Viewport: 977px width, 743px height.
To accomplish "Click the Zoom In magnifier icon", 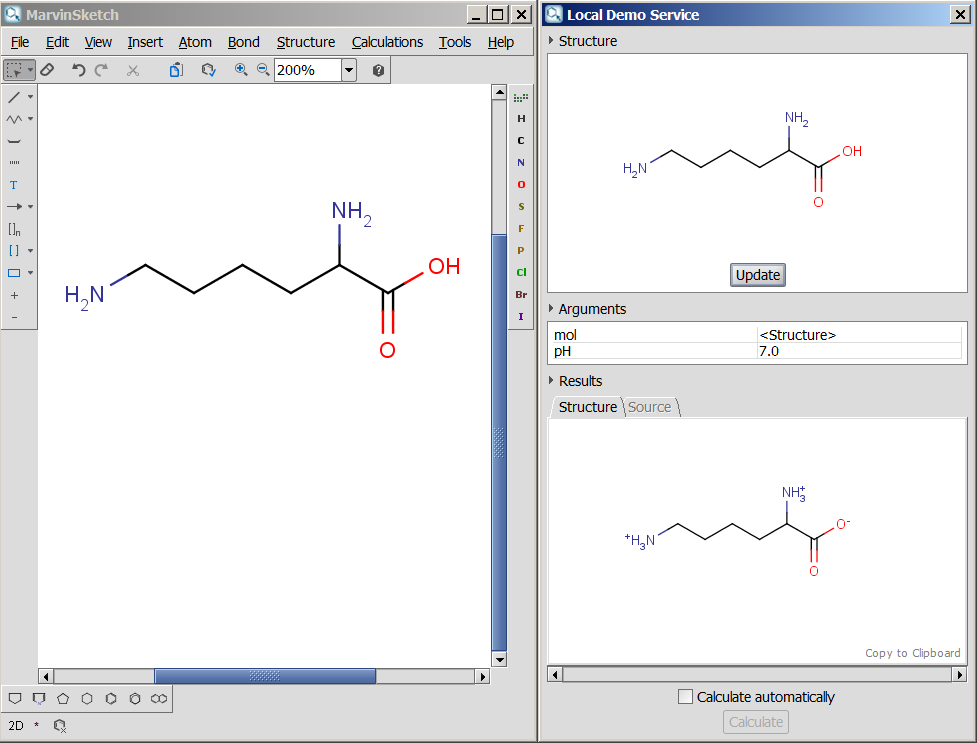I will 240,70.
